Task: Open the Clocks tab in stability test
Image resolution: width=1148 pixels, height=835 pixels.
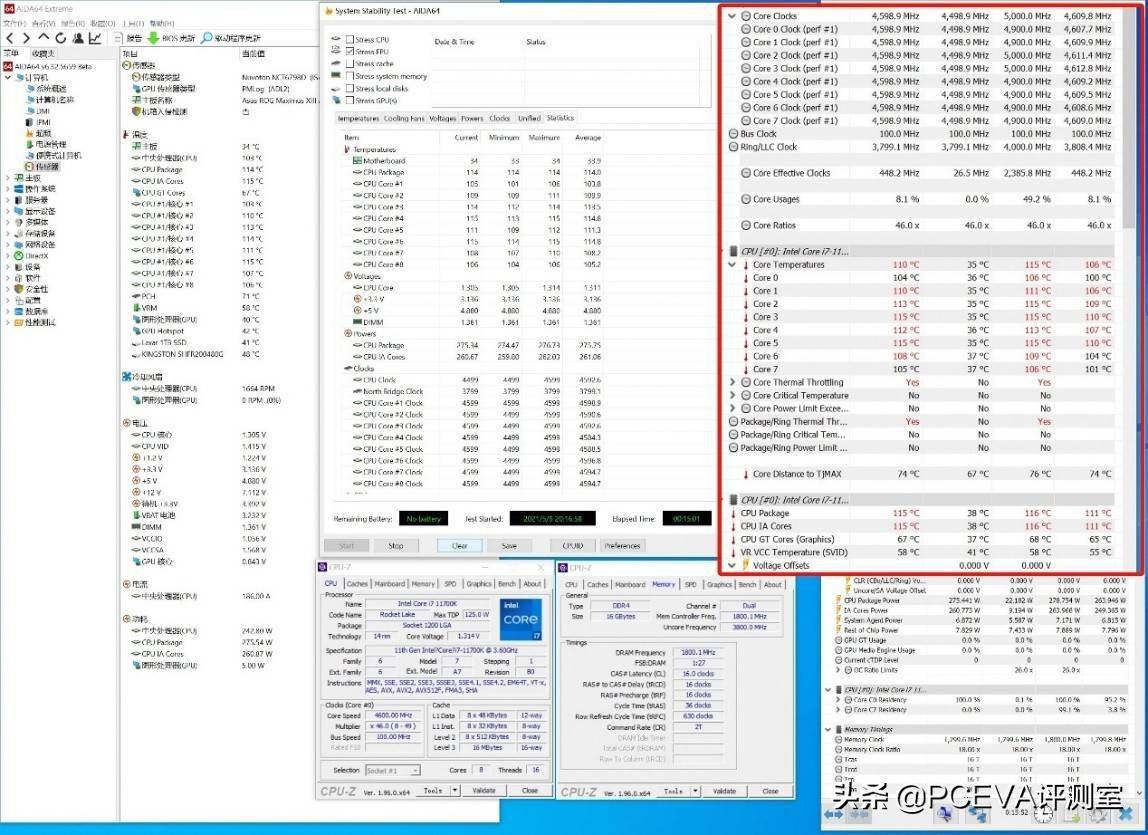Action: 500,118
